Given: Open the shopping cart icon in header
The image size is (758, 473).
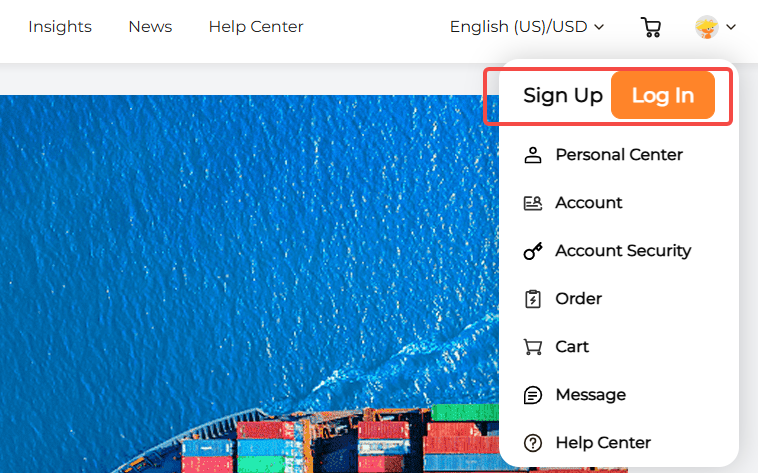Looking at the screenshot, I should 651,27.
